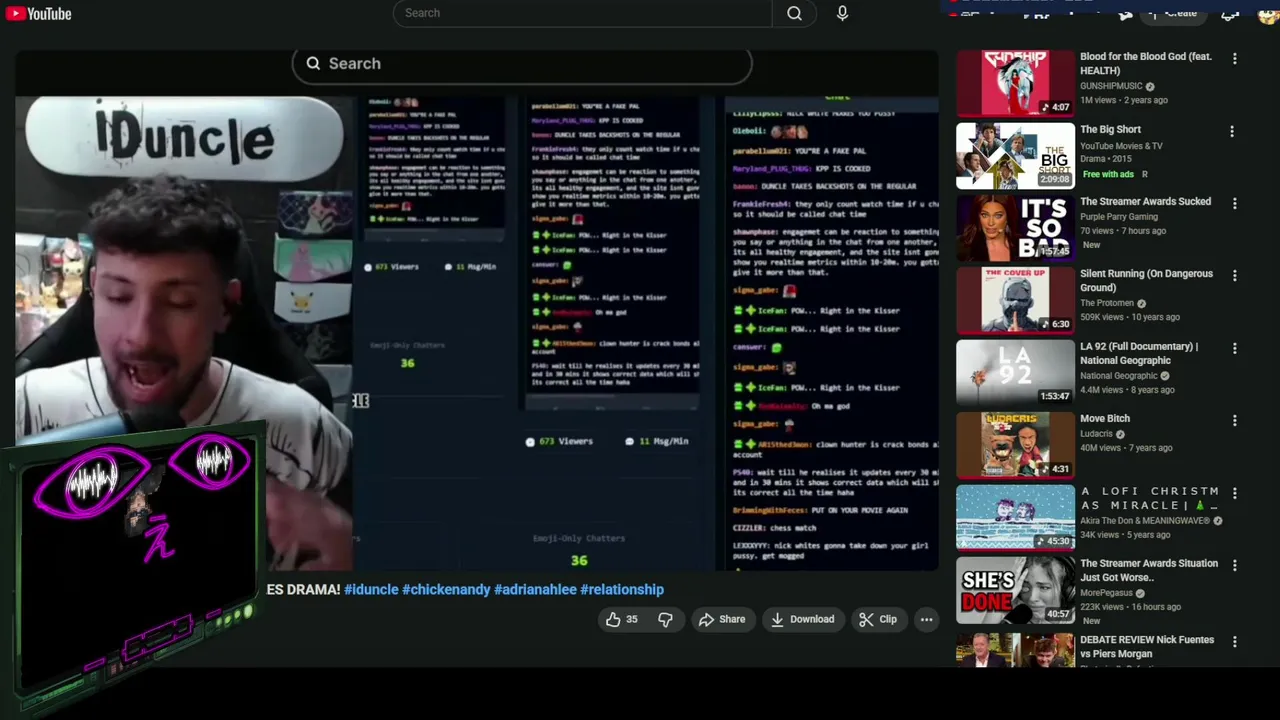Visit Purple Parry Gaming channel
Screen dimensions: 1280x720
(1118, 216)
